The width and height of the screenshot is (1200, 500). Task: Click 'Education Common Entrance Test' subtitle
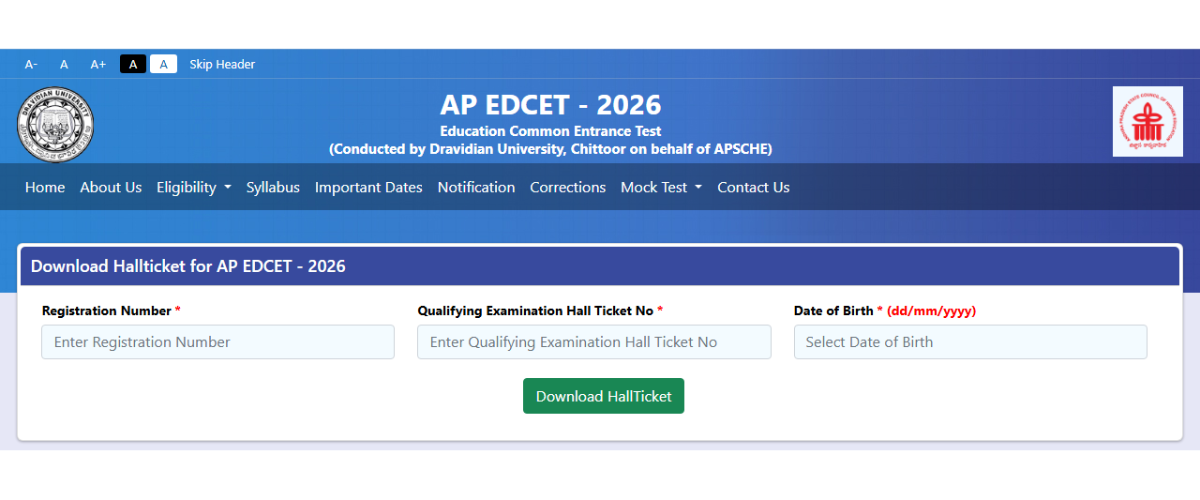[550, 131]
